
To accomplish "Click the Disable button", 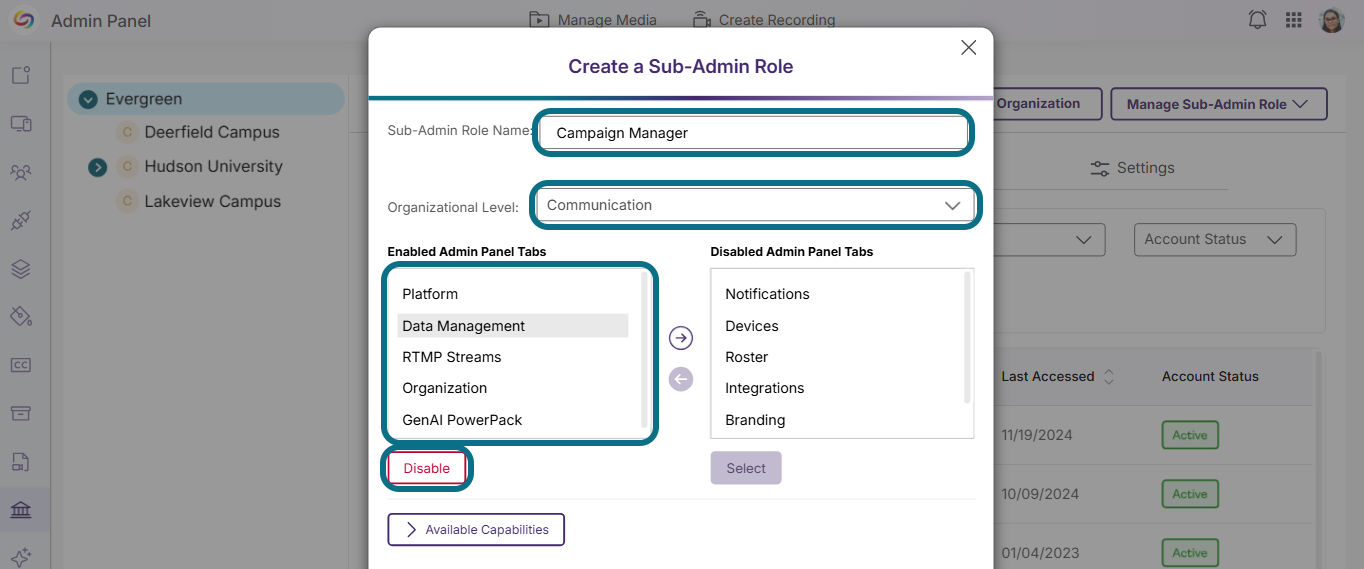I will [427, 468].
